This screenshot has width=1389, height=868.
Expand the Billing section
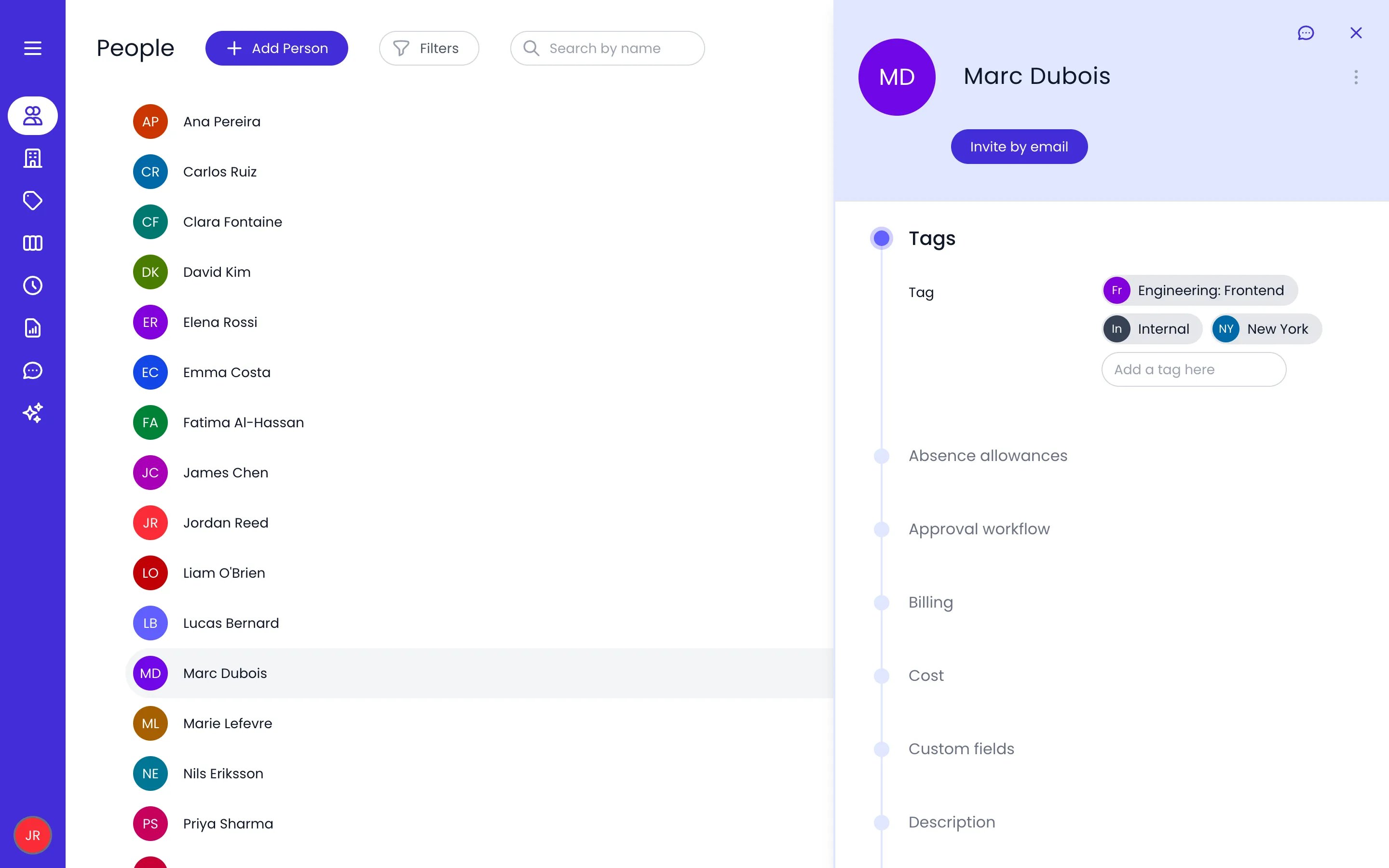[930, 602]
